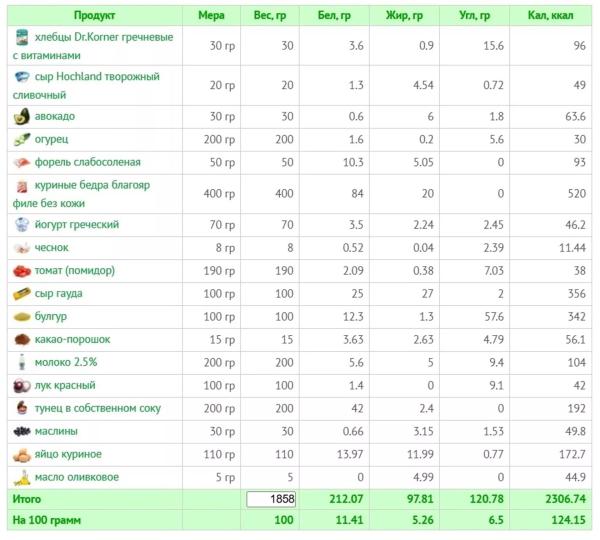This screenshot has width=600, height=540.
Task: Click the 'масло оливковое' link
Action: pos(76,477)
